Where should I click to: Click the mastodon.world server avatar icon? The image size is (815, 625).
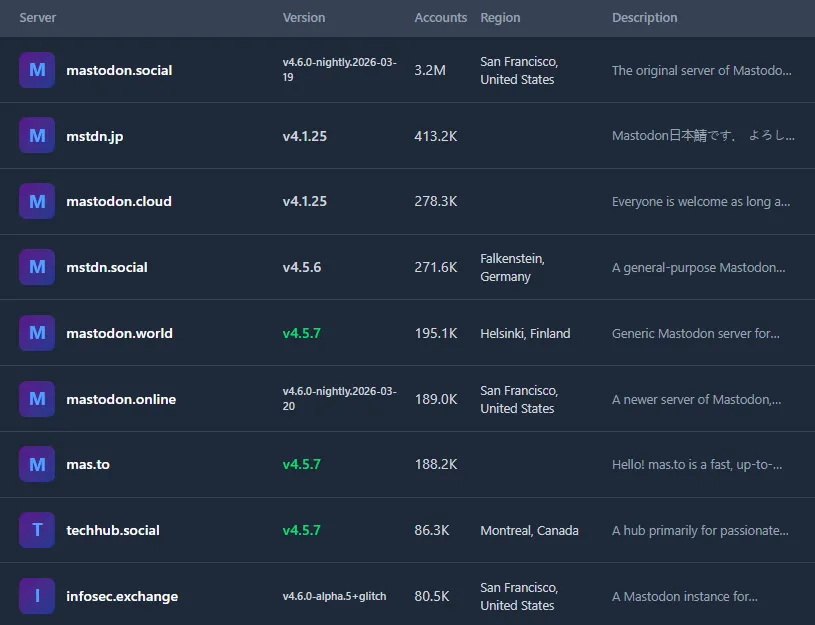click(x=37, y=333)
